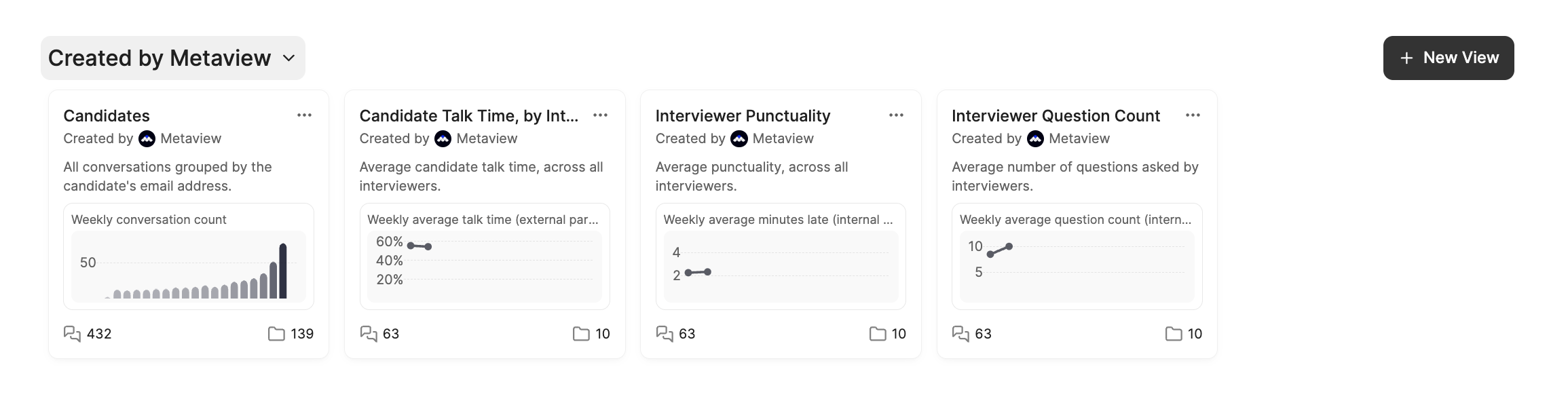Viewport: 1568px width, 403px height.
Task: Select the tallest dark bar in conversation chart
Action: (x=283, y=271)
